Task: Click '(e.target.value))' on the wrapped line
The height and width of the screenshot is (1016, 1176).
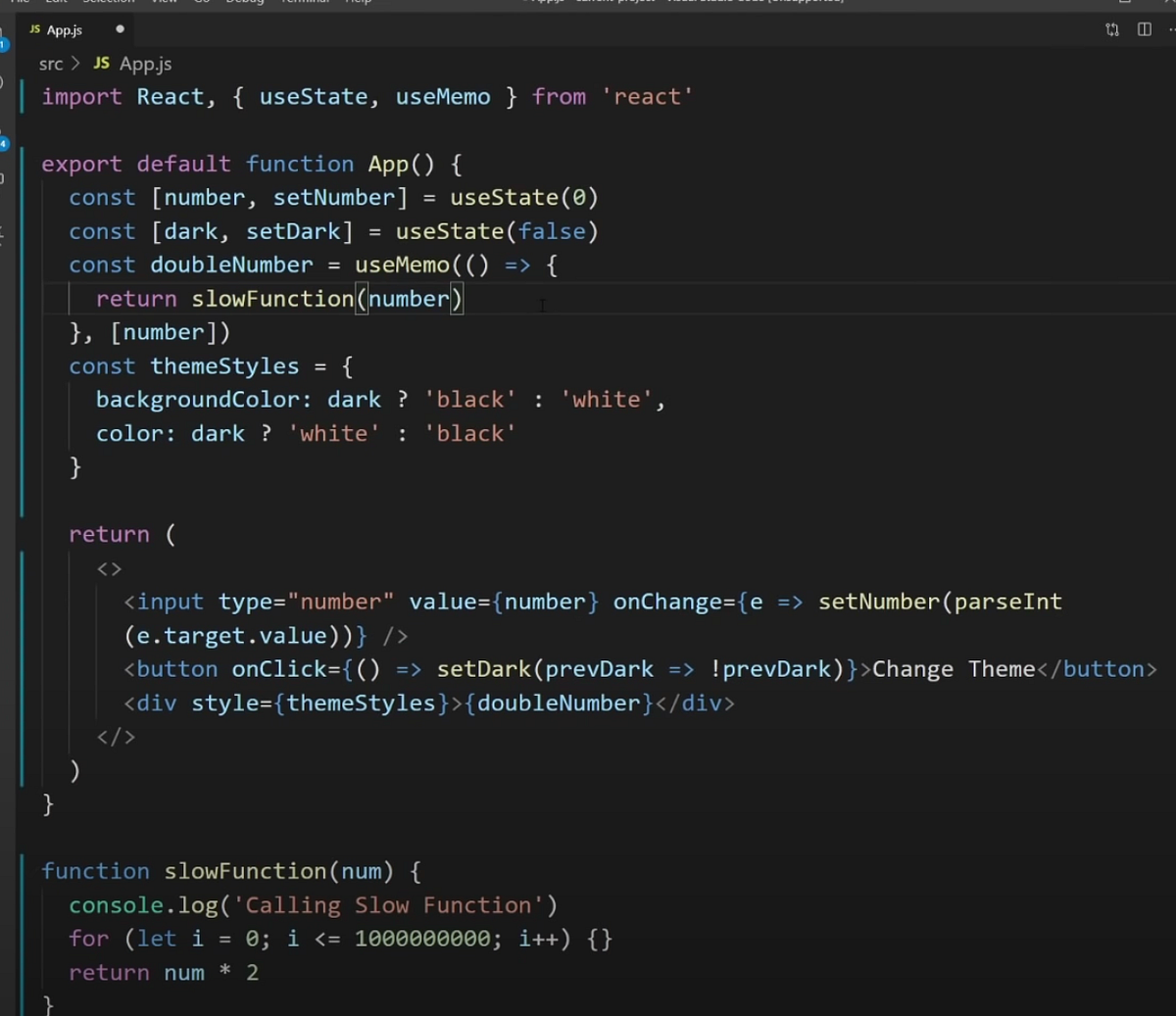Action: 239,636
